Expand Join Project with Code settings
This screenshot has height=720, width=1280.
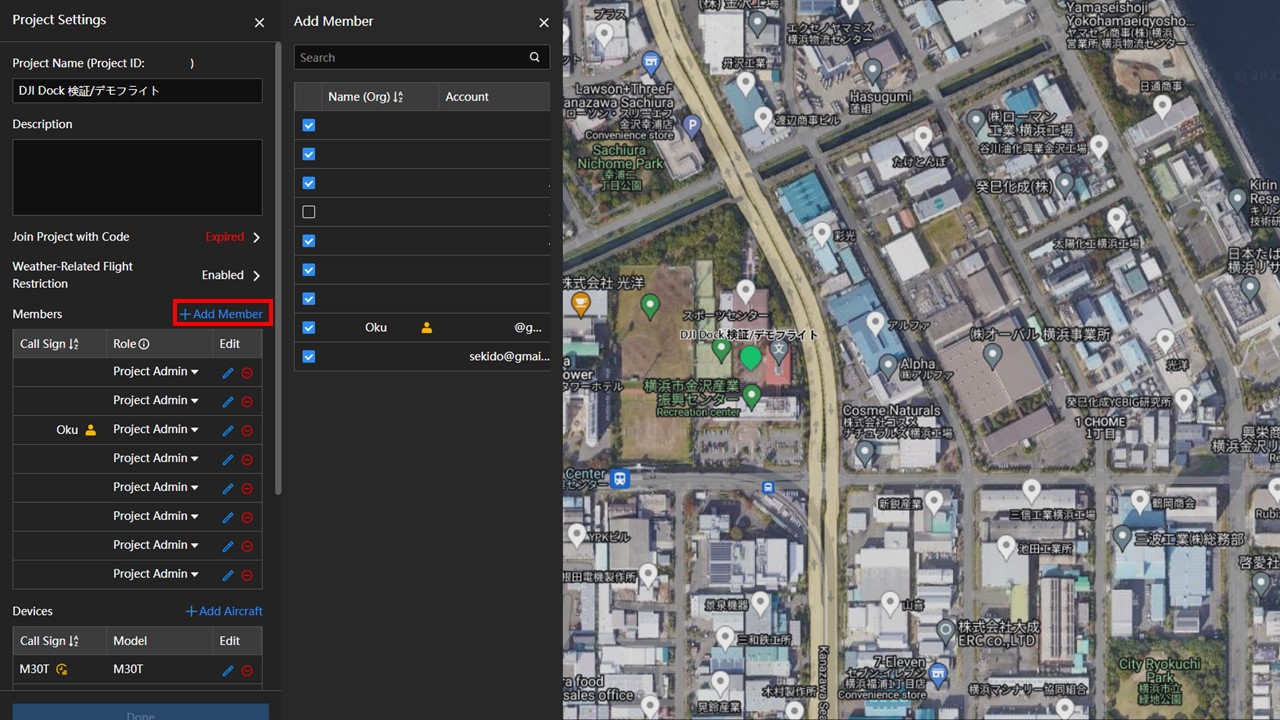click(256, 237)
